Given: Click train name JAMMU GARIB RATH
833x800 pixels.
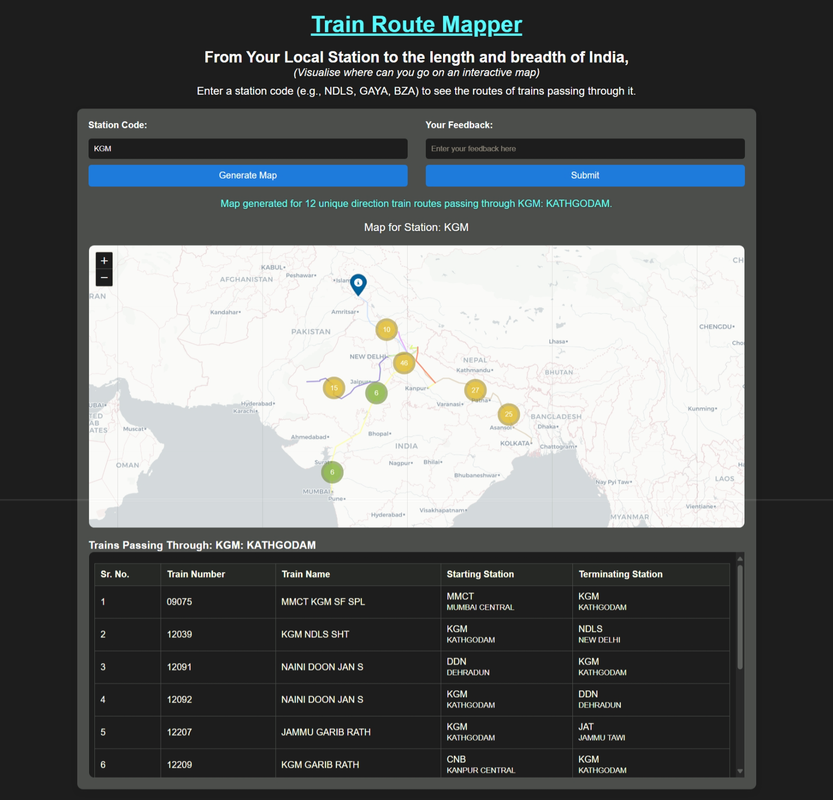Looking at the screenshot, I should point(326,732).
